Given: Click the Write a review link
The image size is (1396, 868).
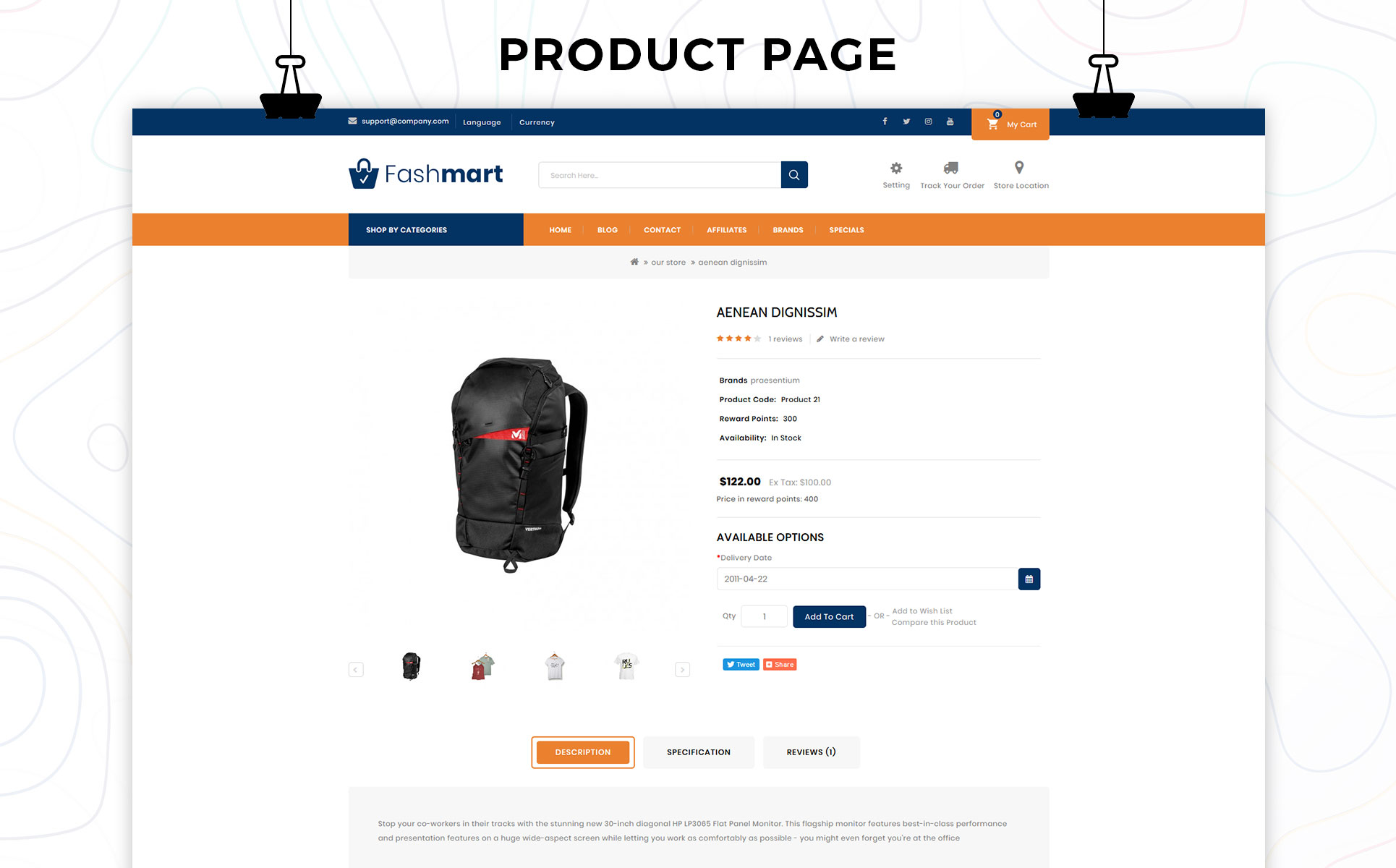Looking at the screenshot, I should [x=857, y=339].
